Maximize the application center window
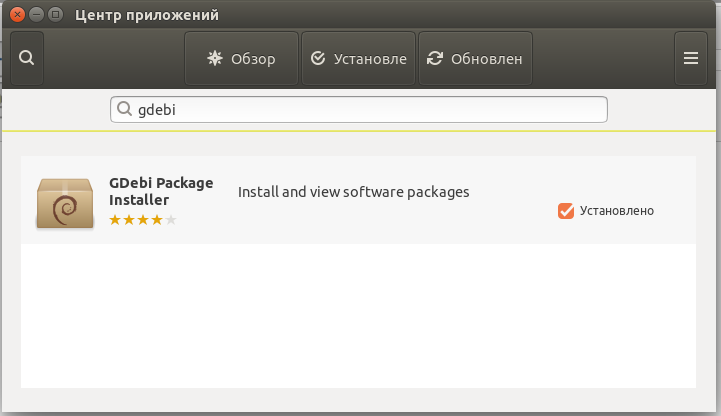721x416 pixels. click(54, 15)
